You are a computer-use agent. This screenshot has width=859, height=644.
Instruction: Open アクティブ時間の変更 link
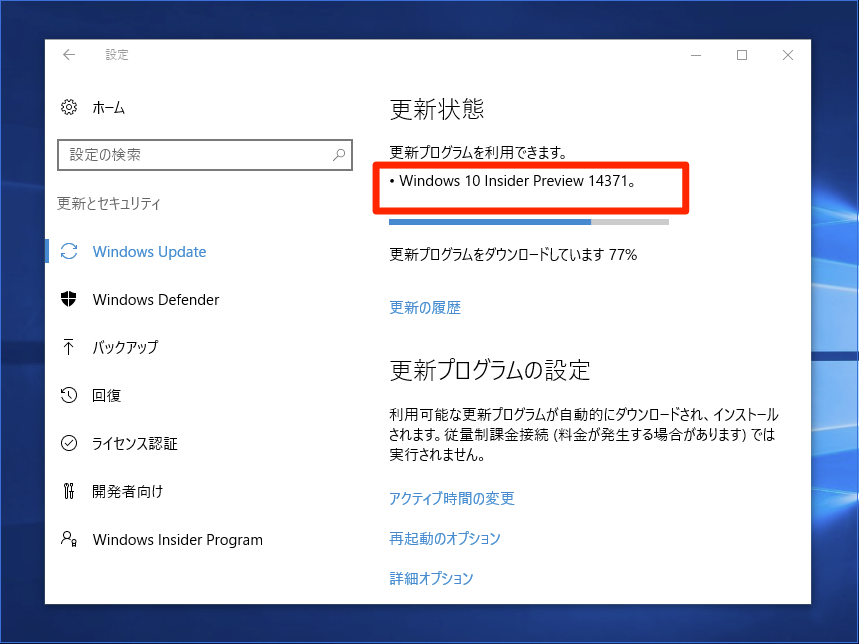pyautogui.click(x=451, y=498)
